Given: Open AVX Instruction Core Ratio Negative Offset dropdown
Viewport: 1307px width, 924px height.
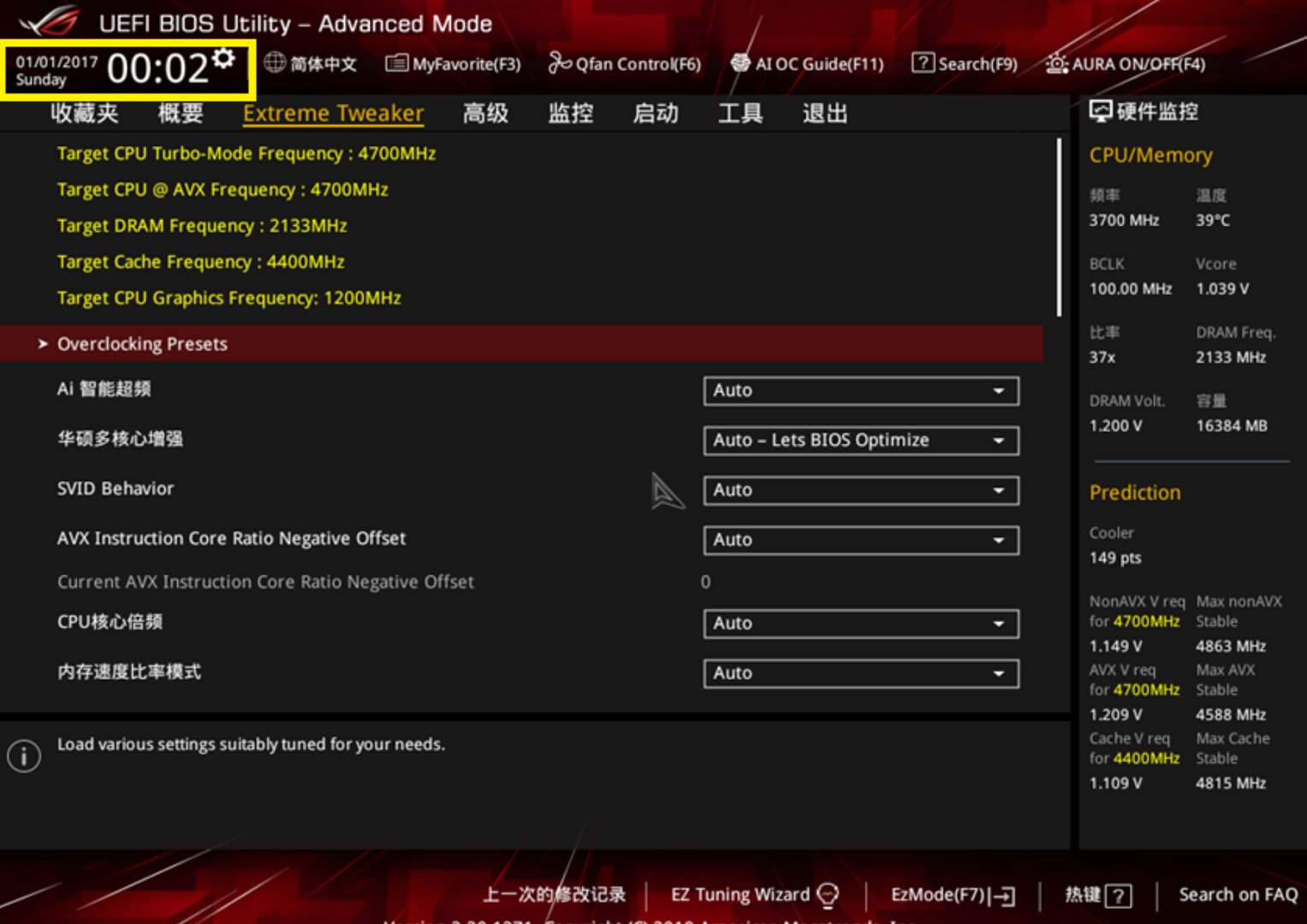Looking at the screenshot, I should pyautogui.click(x=860, y=540).
